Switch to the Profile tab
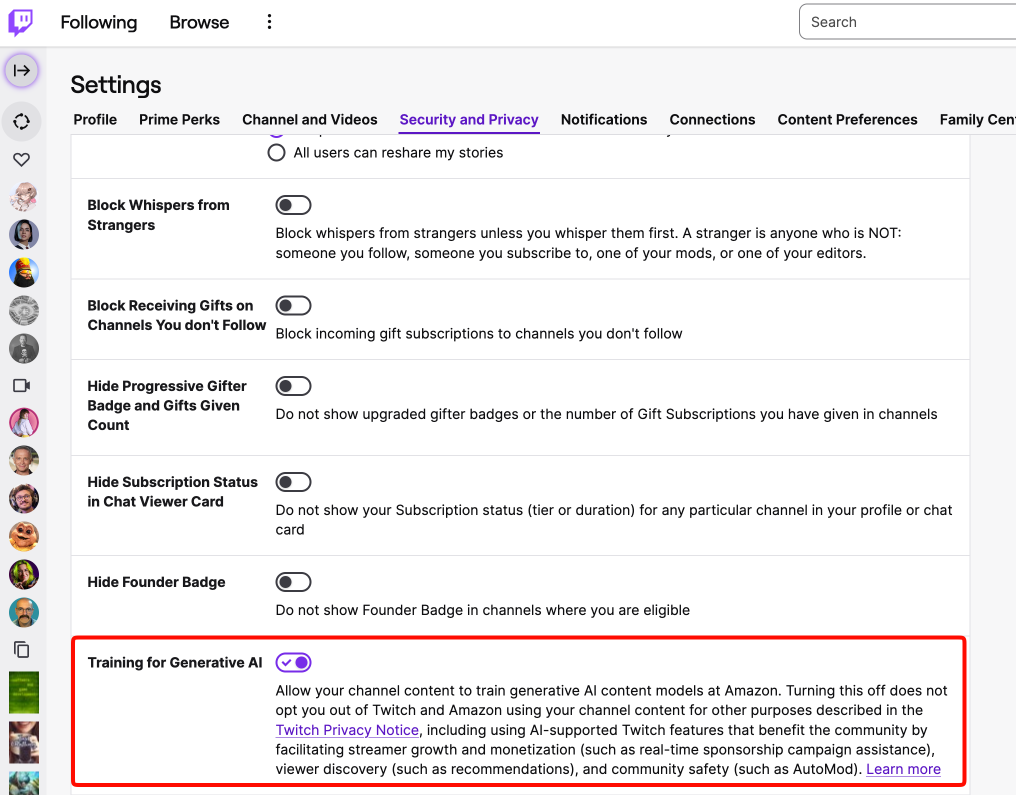 coord(95,120)
